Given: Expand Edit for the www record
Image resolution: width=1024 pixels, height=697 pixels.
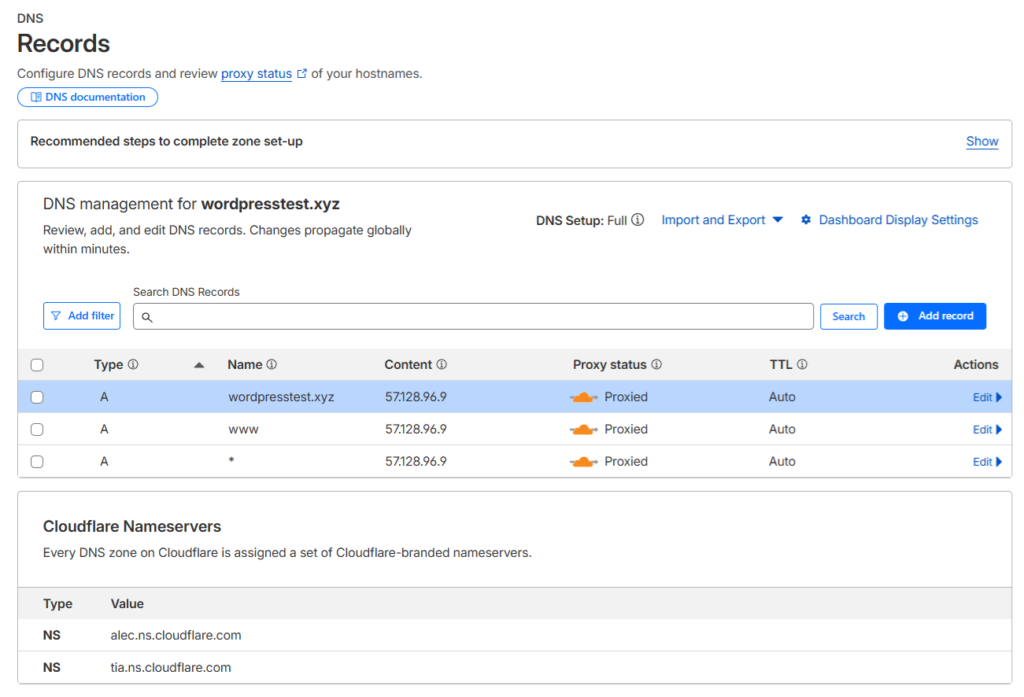Looking at the screenshot, I should [x=987, y=429].
